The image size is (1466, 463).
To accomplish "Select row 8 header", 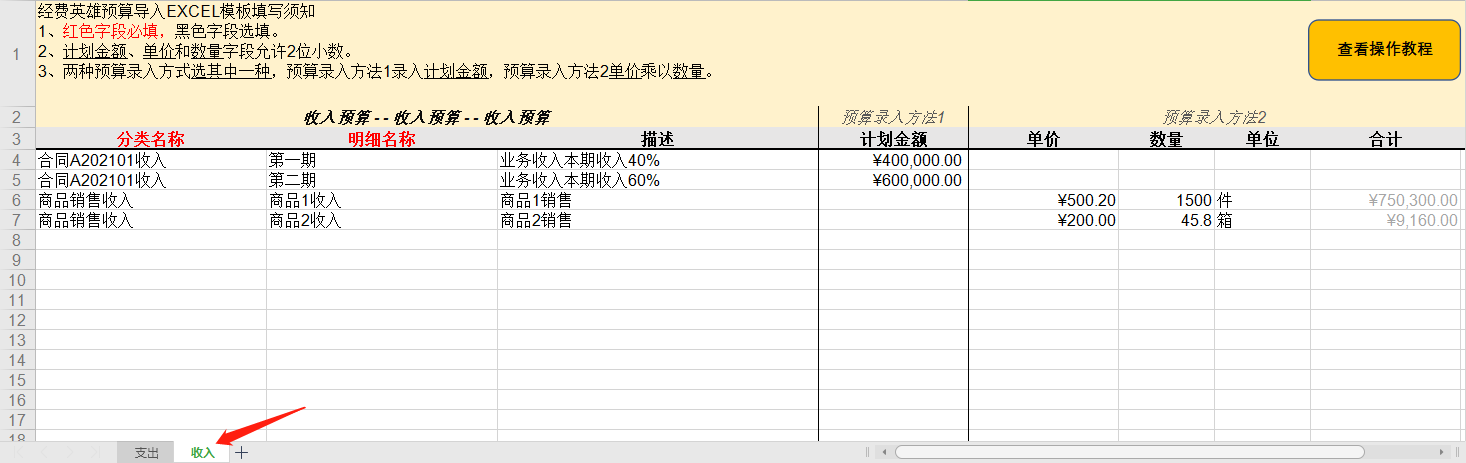I will [x=16, y=240].
